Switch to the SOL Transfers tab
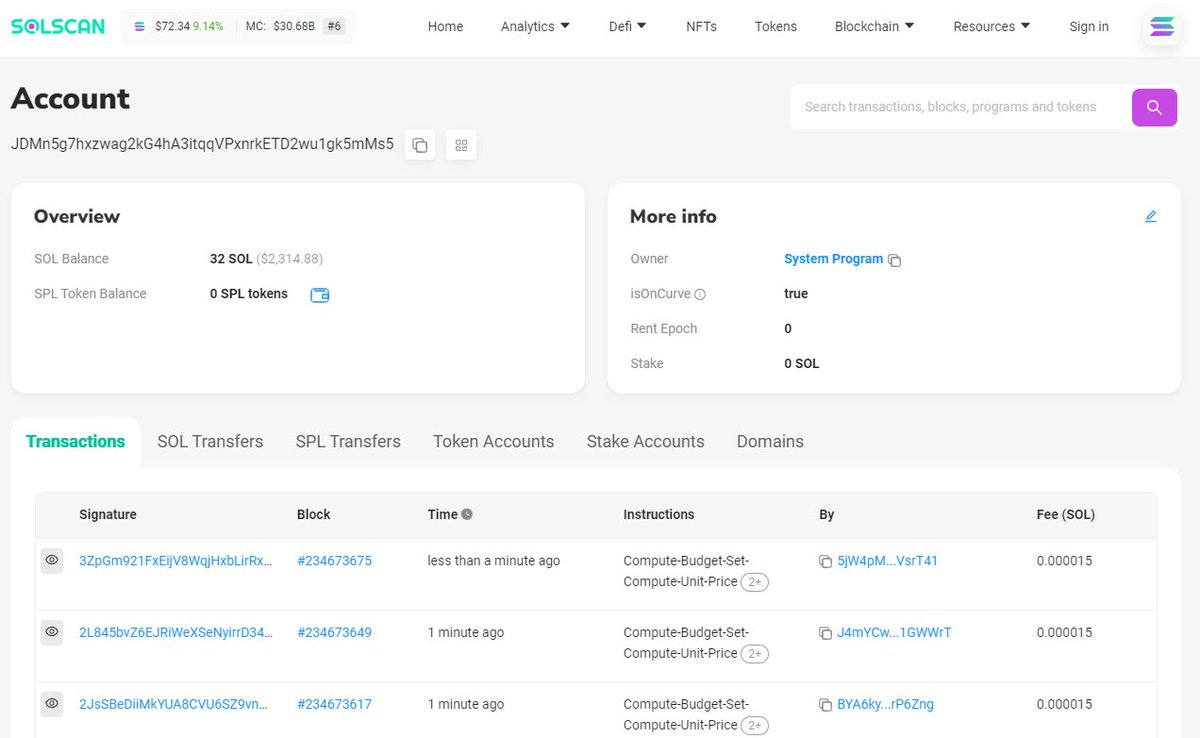Screen dimensions: 1200x738 [210, 441]
